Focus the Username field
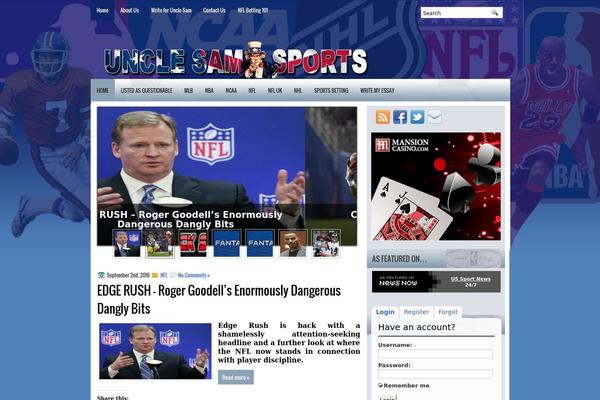 (435, 354)
